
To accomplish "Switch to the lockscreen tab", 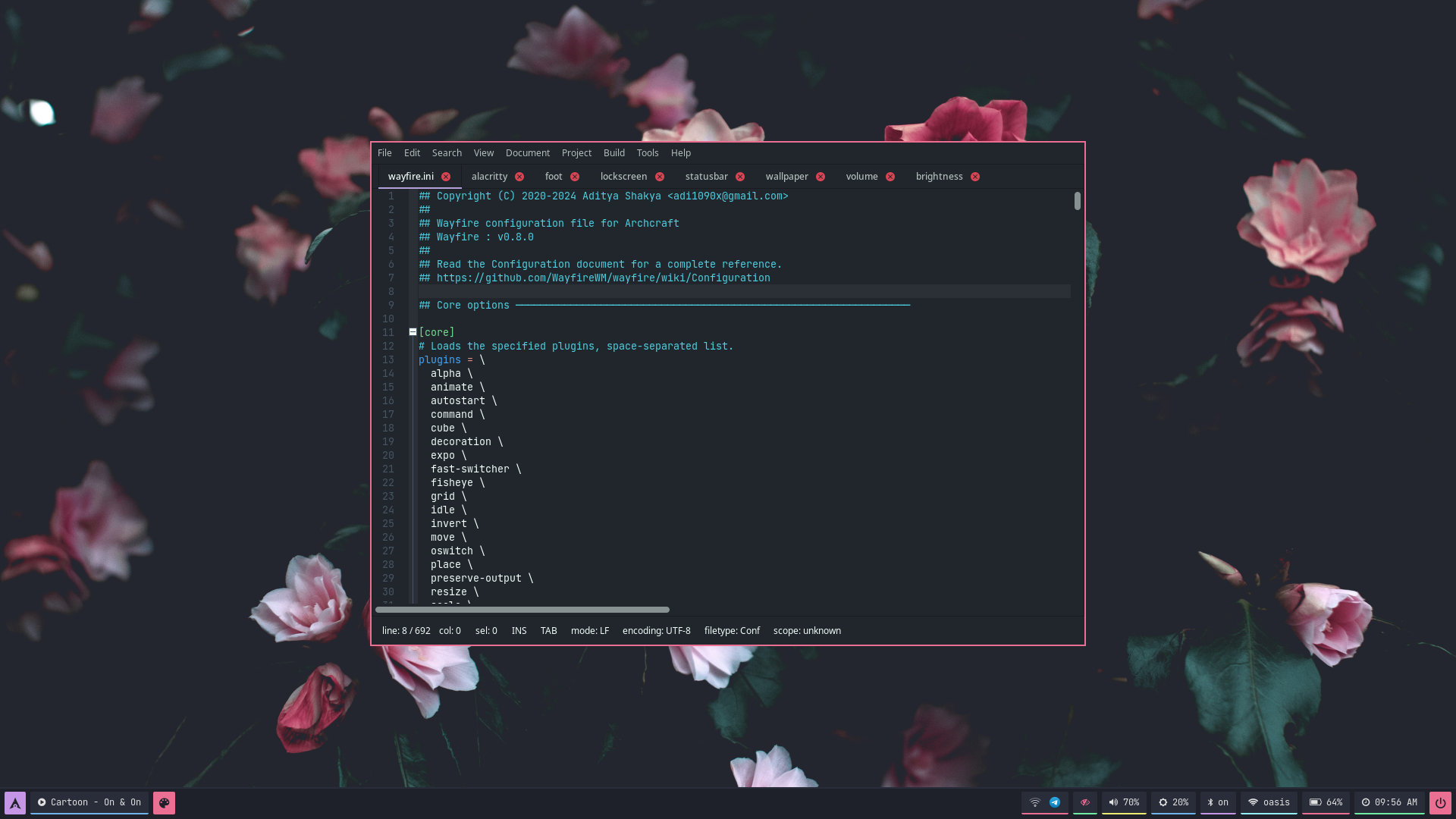I will [x=623, y=177].
